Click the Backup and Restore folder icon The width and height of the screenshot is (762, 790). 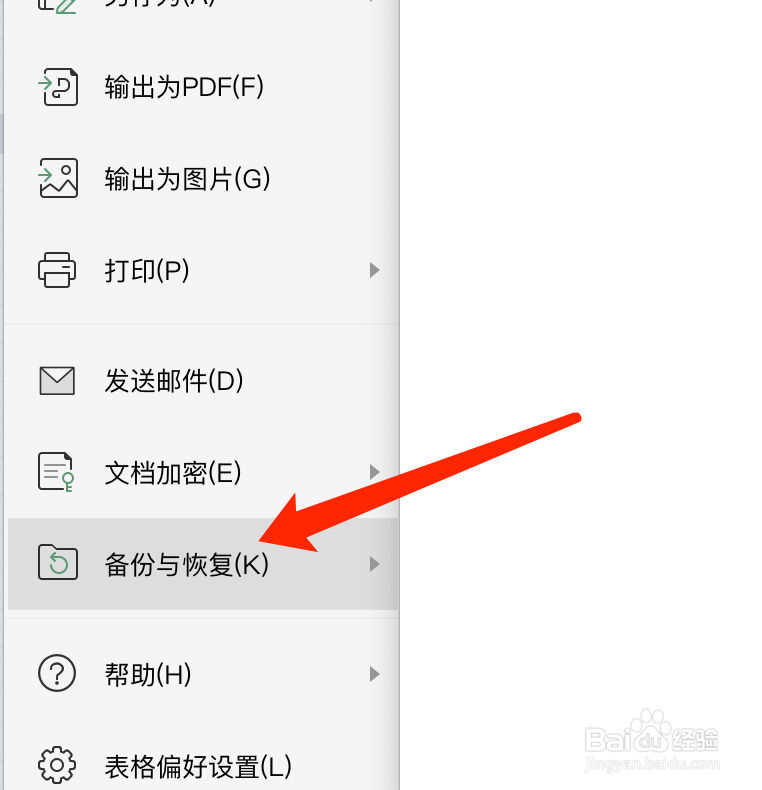(x=58, y=562)
